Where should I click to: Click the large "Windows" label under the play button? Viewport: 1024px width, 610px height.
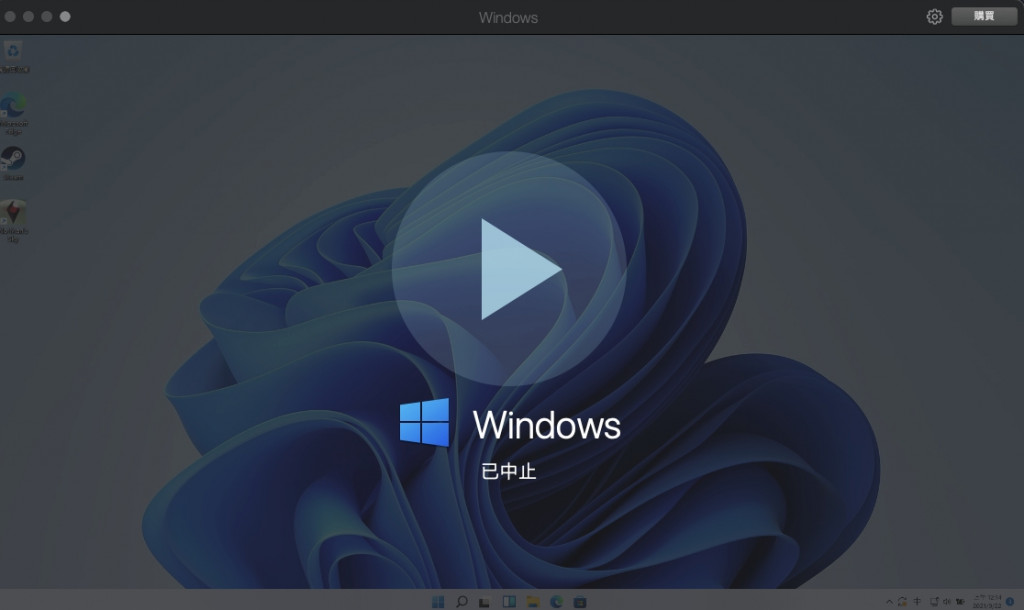click(x=547, y=425)
